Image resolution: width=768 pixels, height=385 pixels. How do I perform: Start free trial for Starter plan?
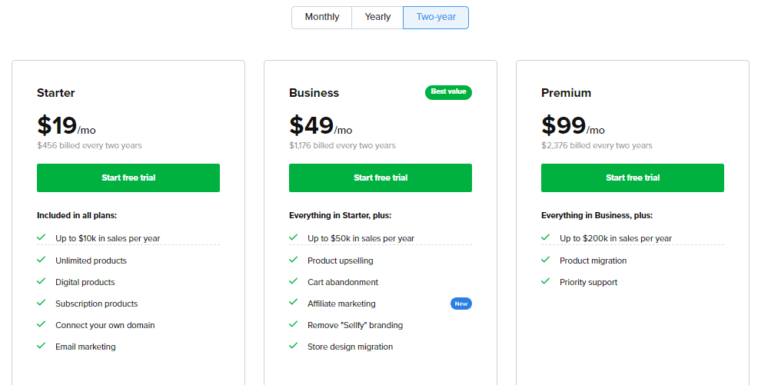(x=128, y=178)
